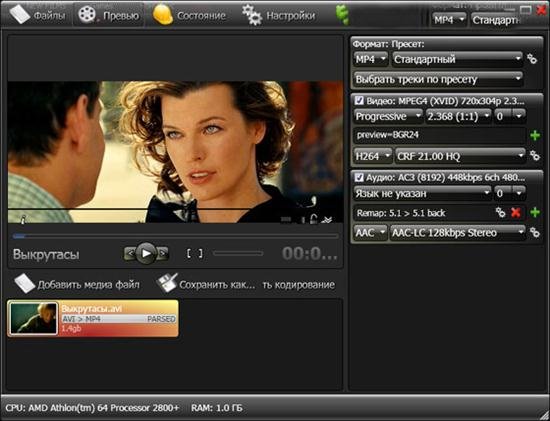Click double chevron icon on preview
The image size is (550, 421).
(327, 220)
